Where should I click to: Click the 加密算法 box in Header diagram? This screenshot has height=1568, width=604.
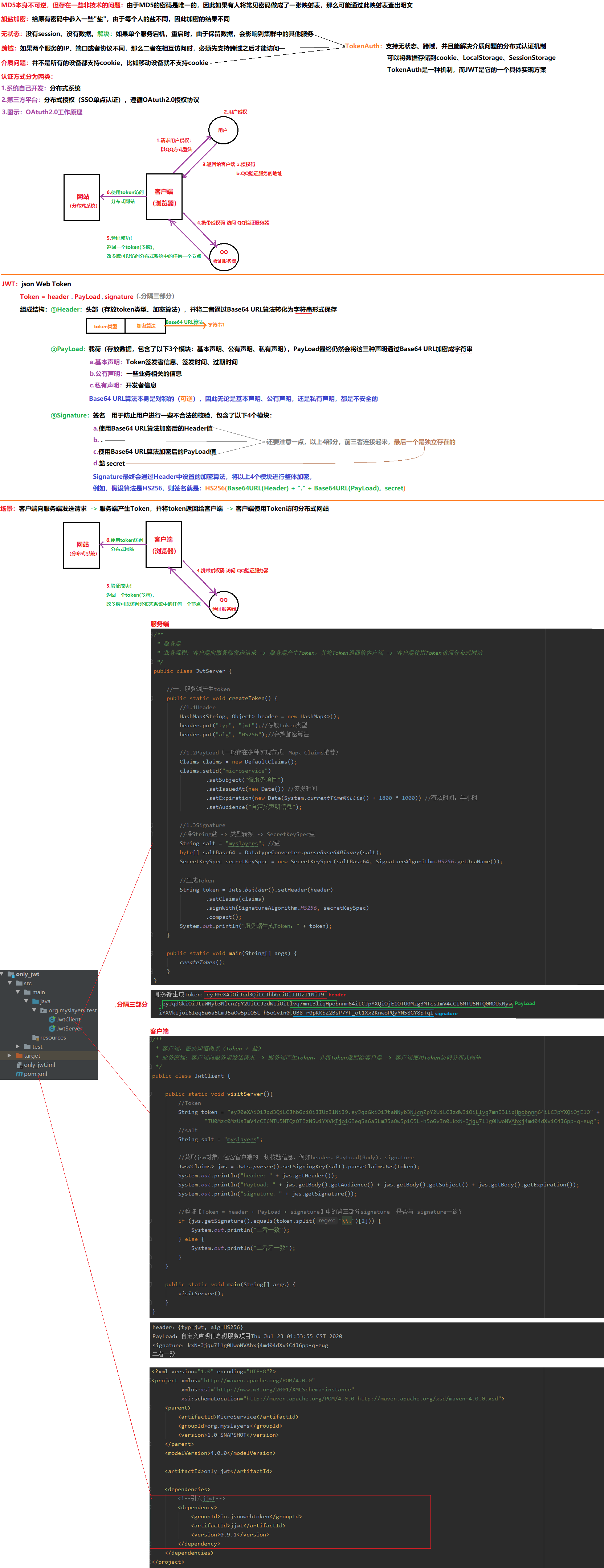[x=146, y=326]
